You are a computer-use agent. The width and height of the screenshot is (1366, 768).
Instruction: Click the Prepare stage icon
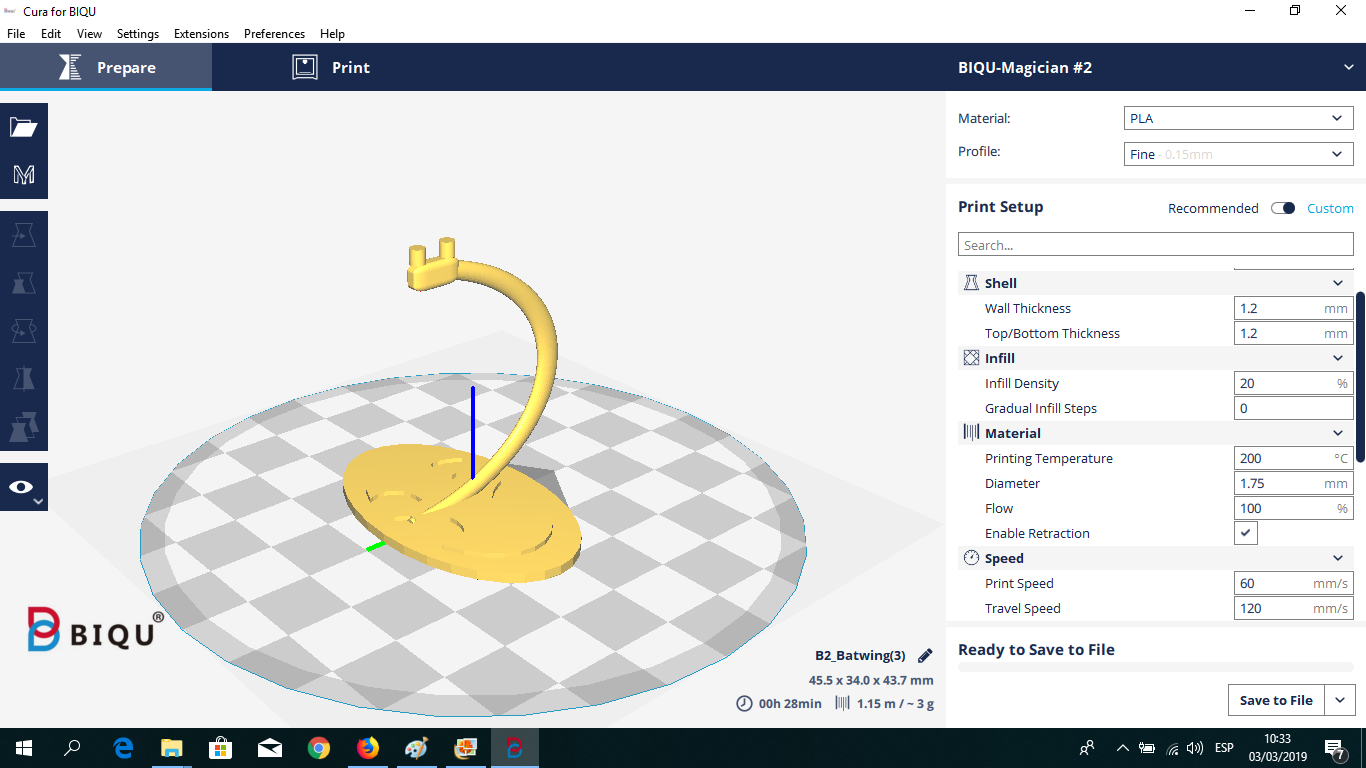(70, 67)
